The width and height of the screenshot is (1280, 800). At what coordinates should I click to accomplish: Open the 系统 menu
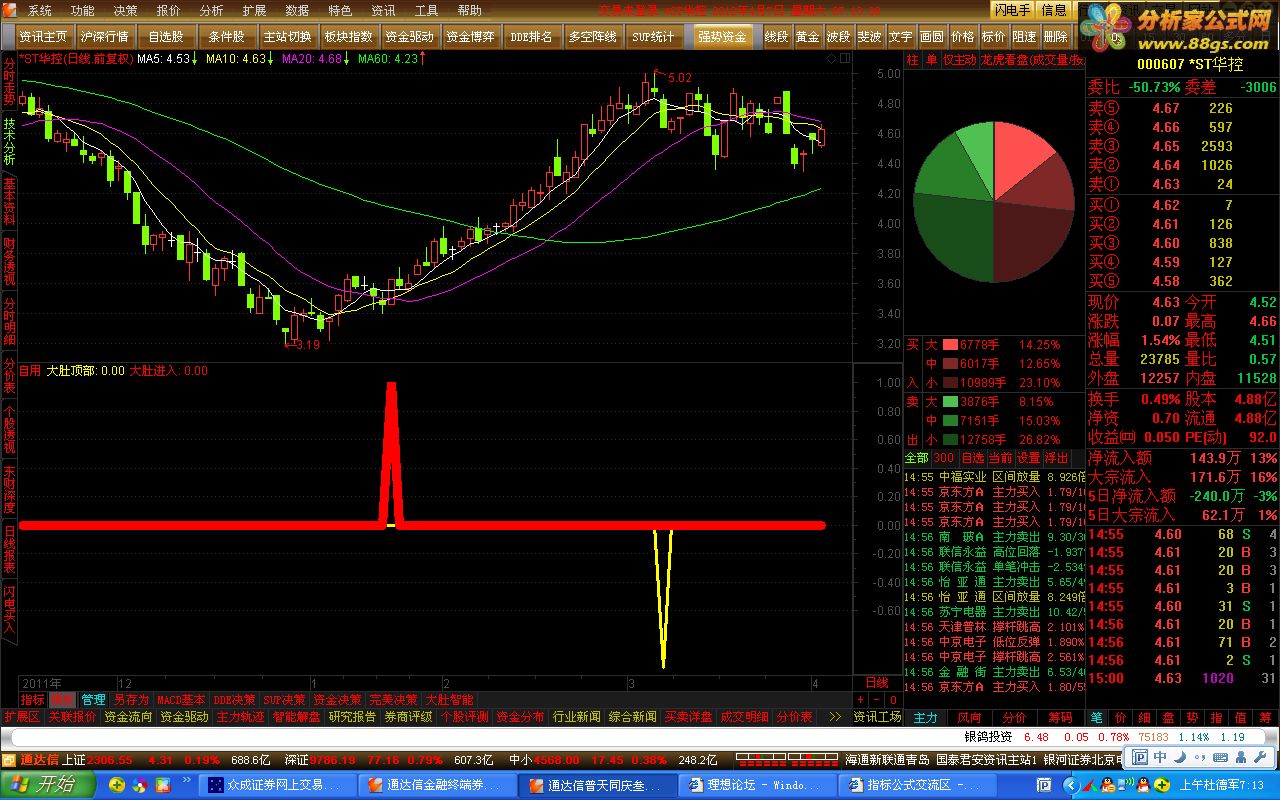point(40,10)
